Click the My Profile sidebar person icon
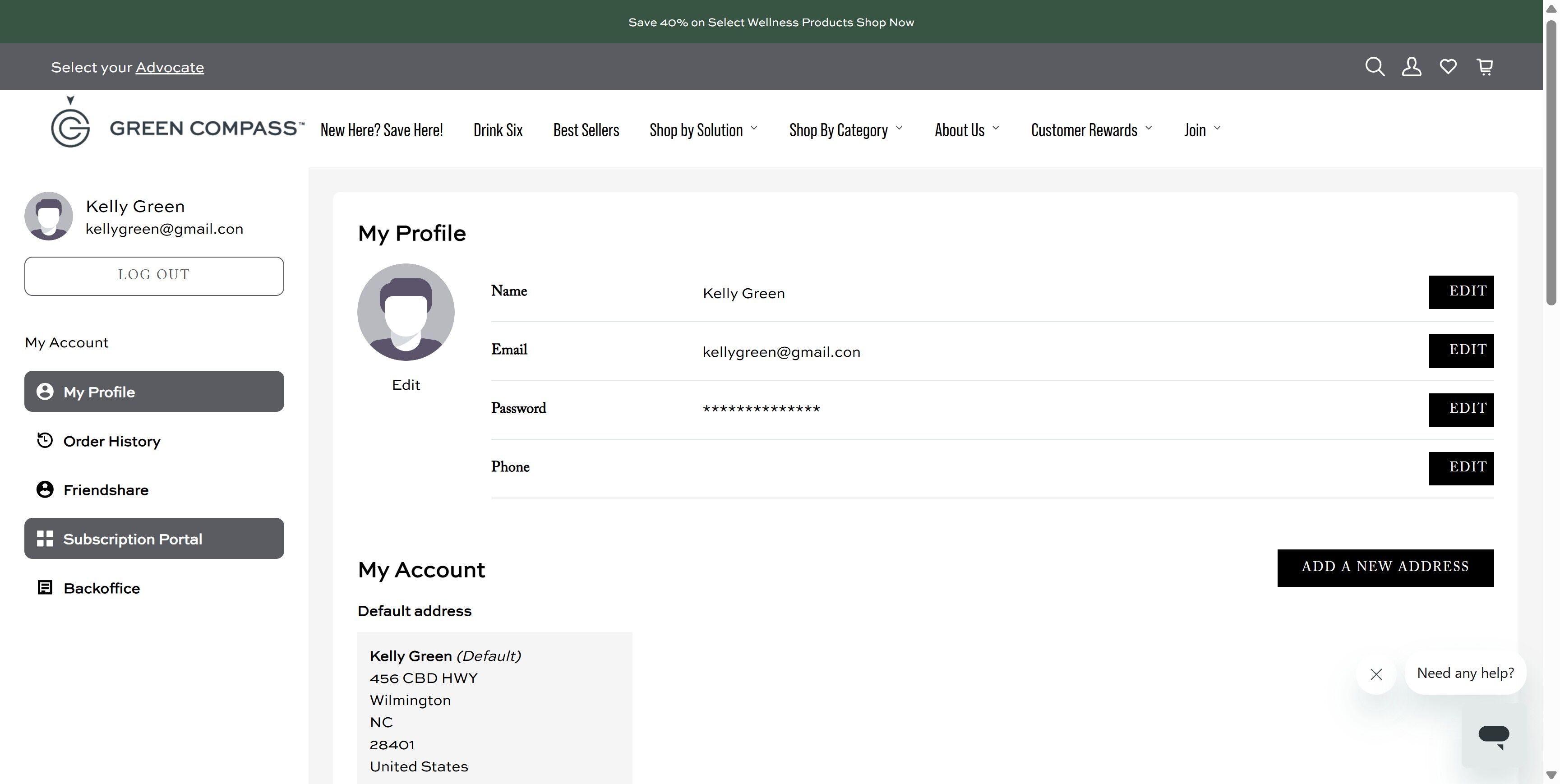Image resolution: width=1560 pixels, height=784 pixels. 45,392
